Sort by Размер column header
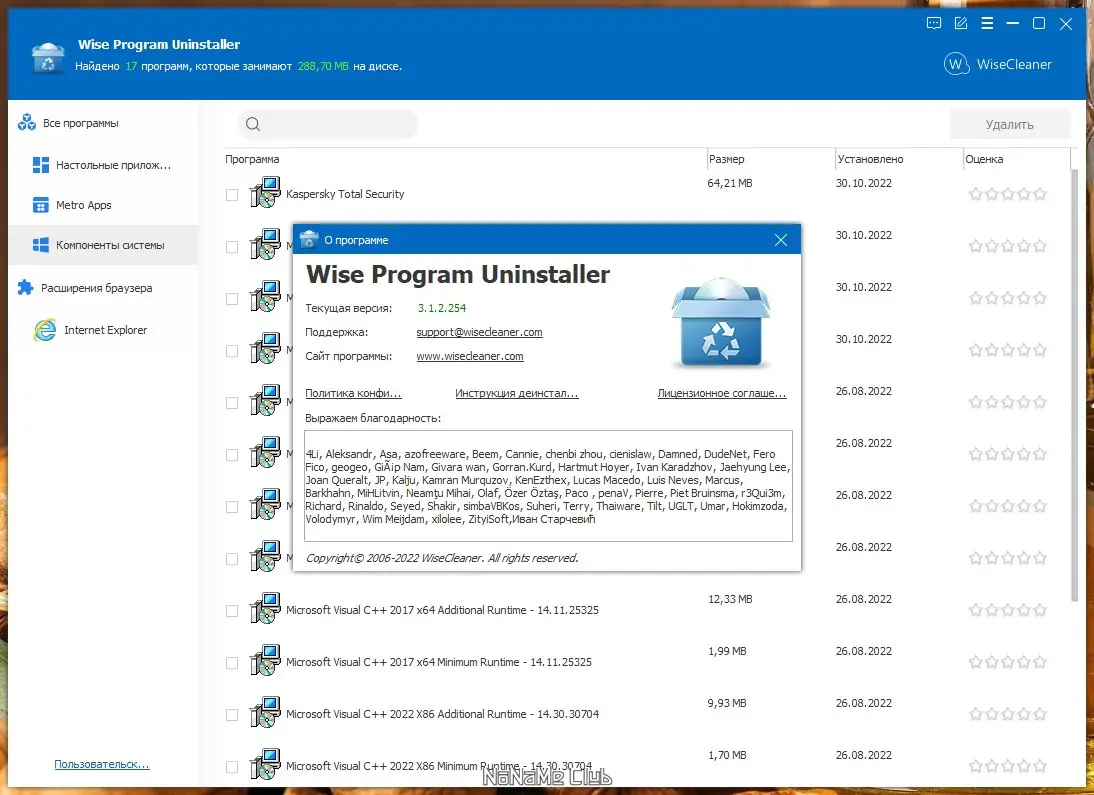 click(726, 159)
